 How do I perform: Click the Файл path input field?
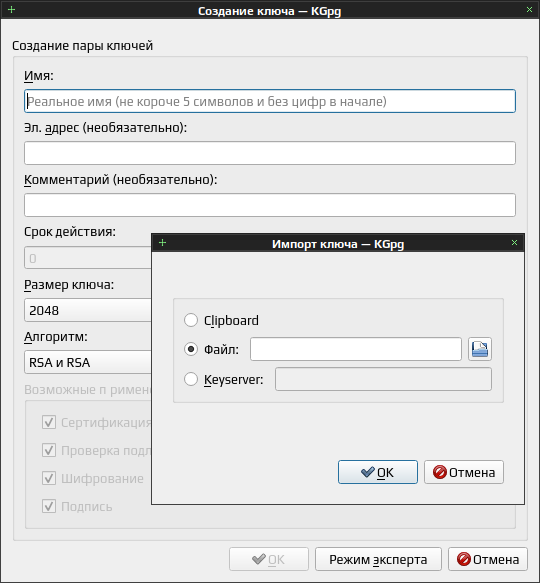pos(356,349)
